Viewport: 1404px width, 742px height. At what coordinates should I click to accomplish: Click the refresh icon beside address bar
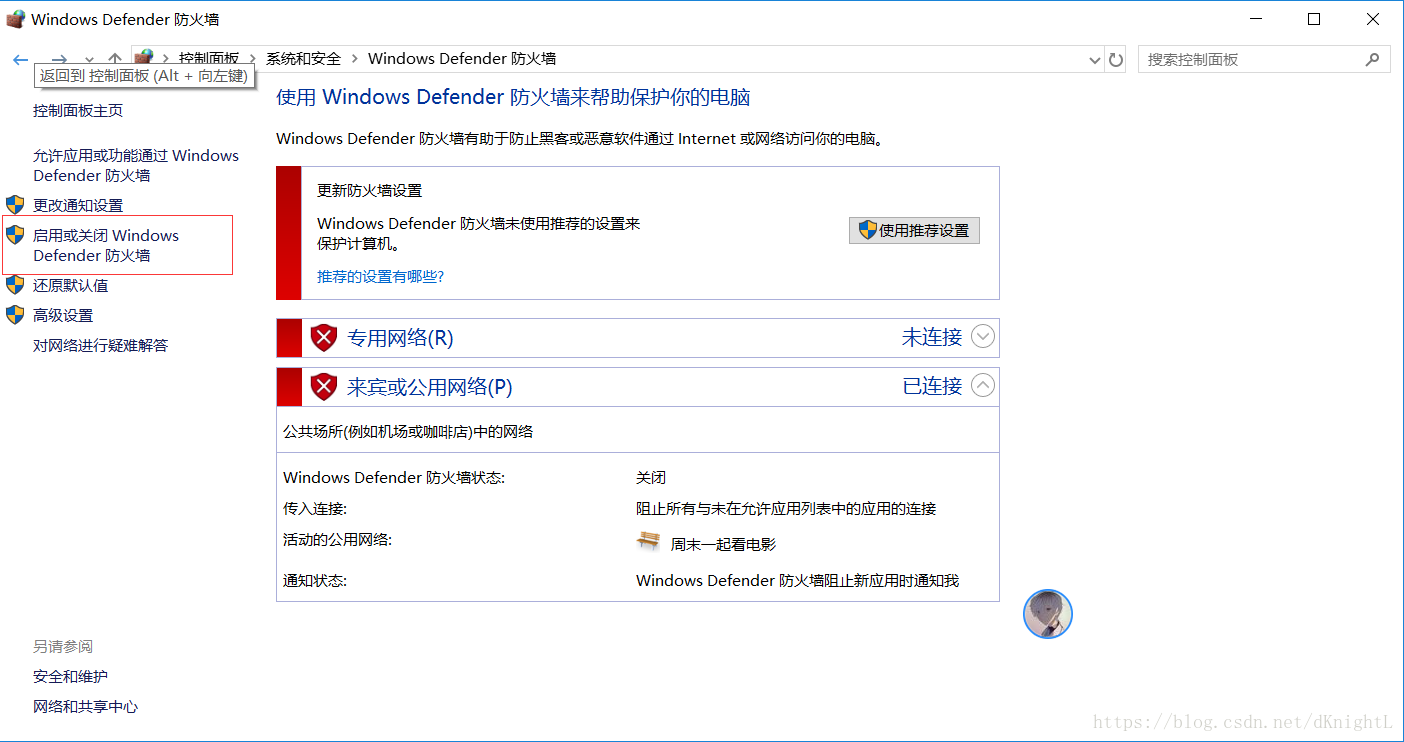1116,60
